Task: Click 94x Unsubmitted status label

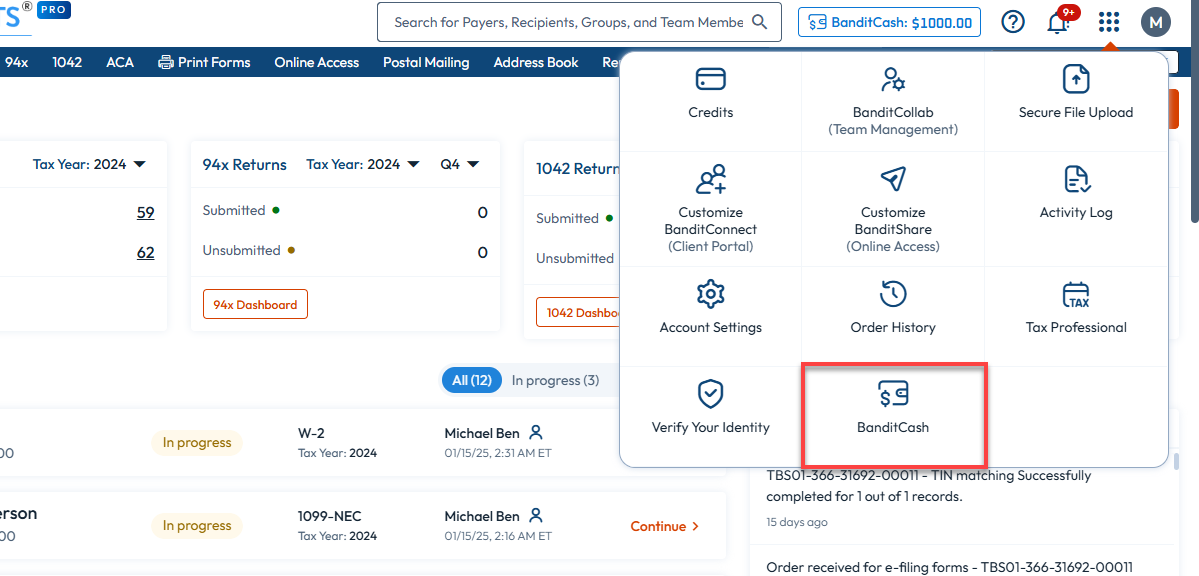Action: point(242,250)
